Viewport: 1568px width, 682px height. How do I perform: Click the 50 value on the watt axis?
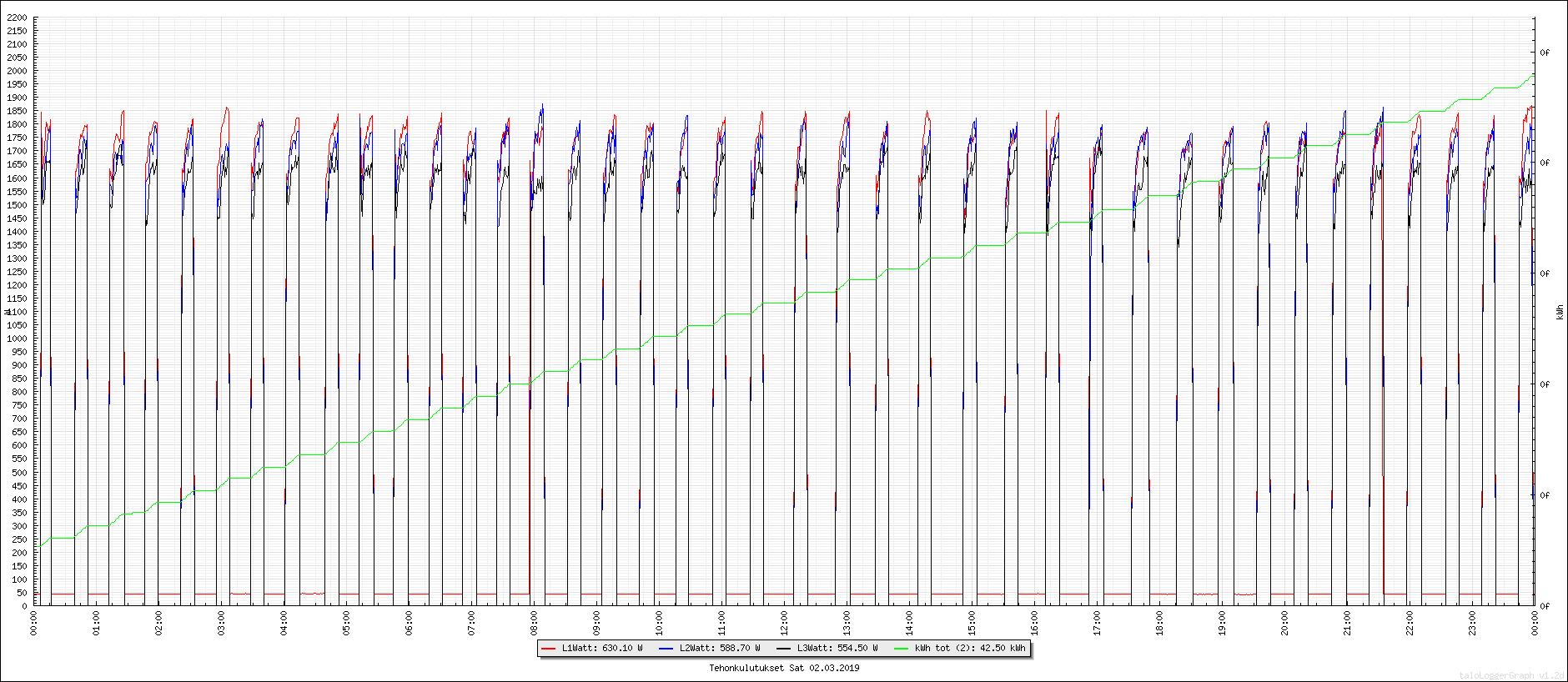[22, 593]
